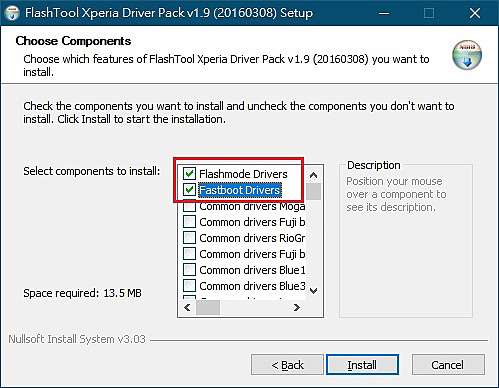499x388 pixels.
Task: Select the Common drivers Blue1 label
Action: click(252, 270)
